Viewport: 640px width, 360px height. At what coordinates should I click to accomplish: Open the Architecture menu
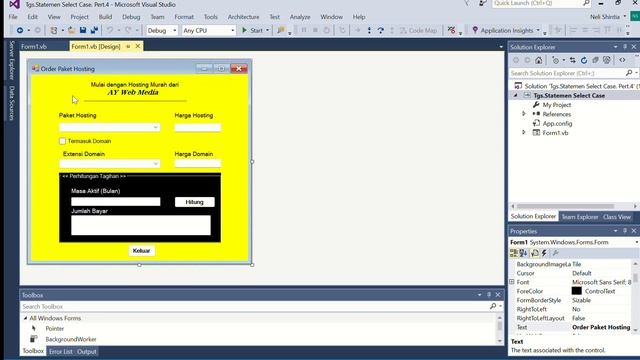243,17
